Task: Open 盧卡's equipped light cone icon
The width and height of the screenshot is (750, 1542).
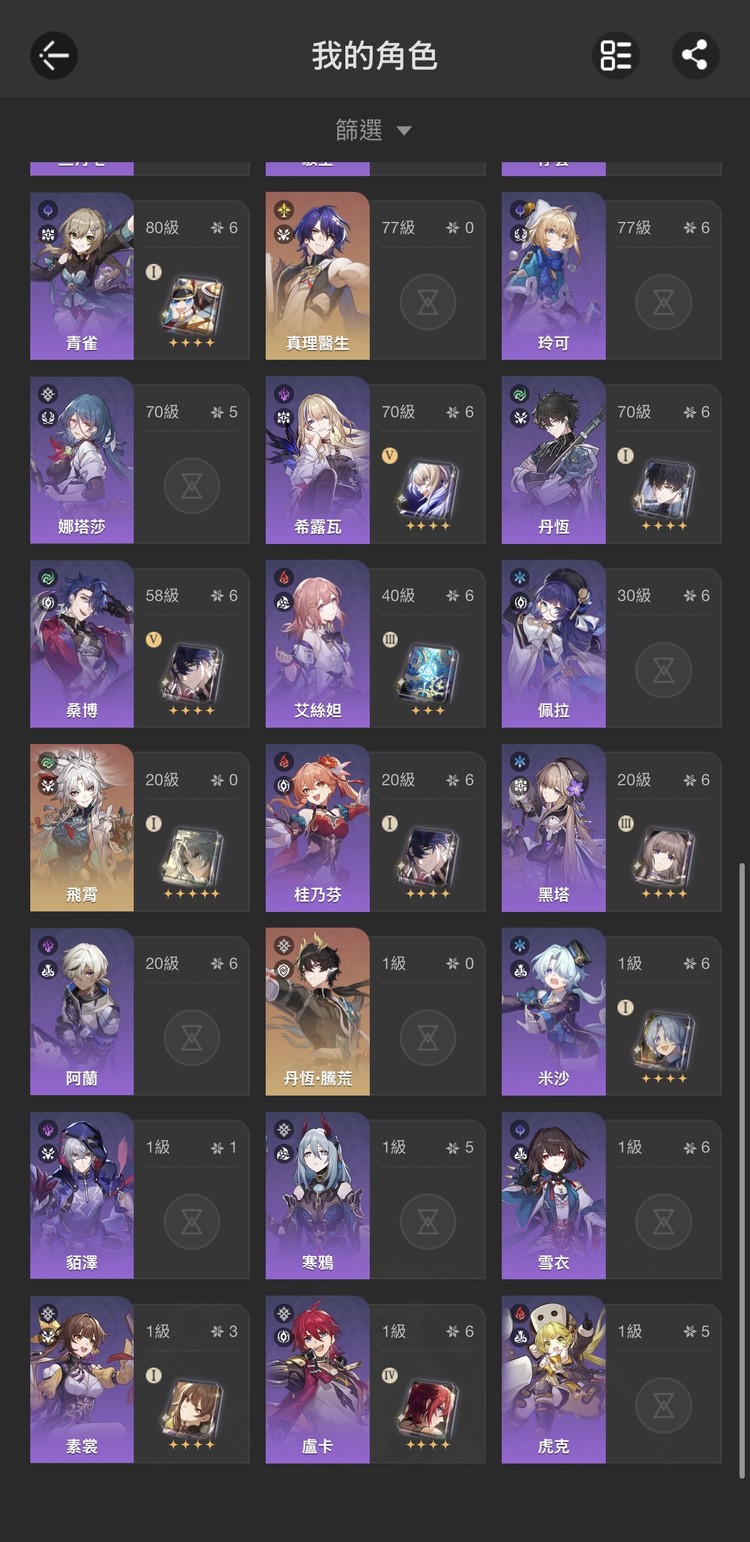Action: (x=427, y=1410)
